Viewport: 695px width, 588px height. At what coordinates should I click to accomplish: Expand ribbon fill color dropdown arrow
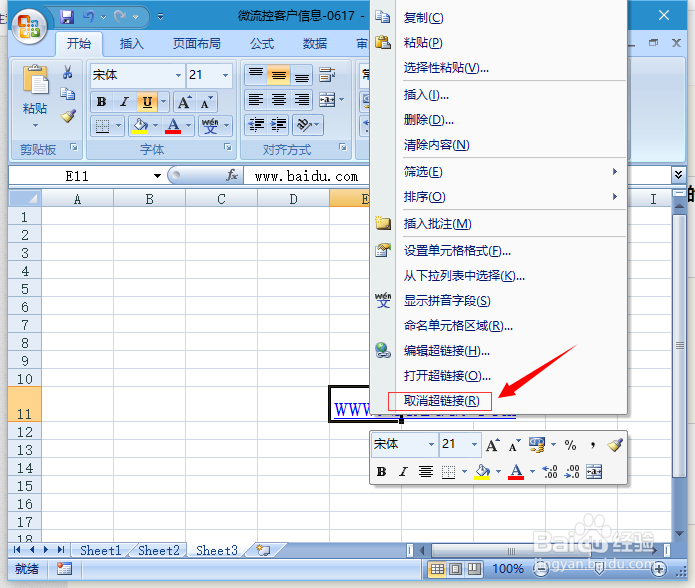pos(156,126)
